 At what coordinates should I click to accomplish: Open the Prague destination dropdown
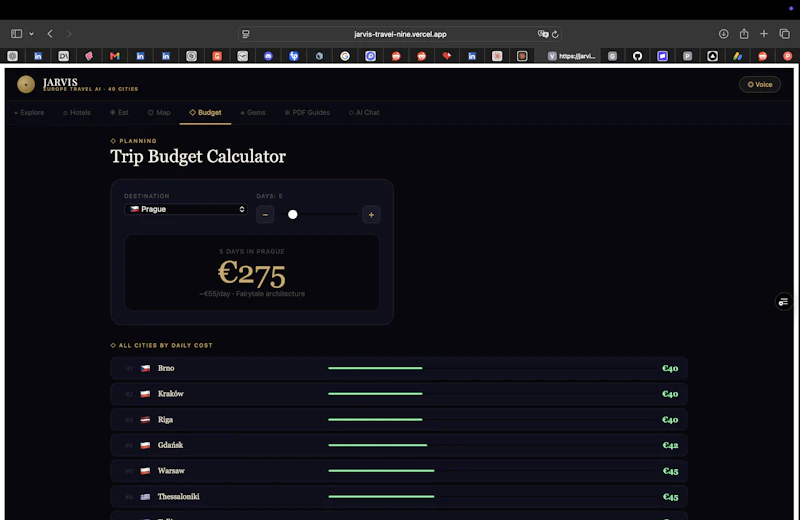pyautogui.click(x=186, y=209)
